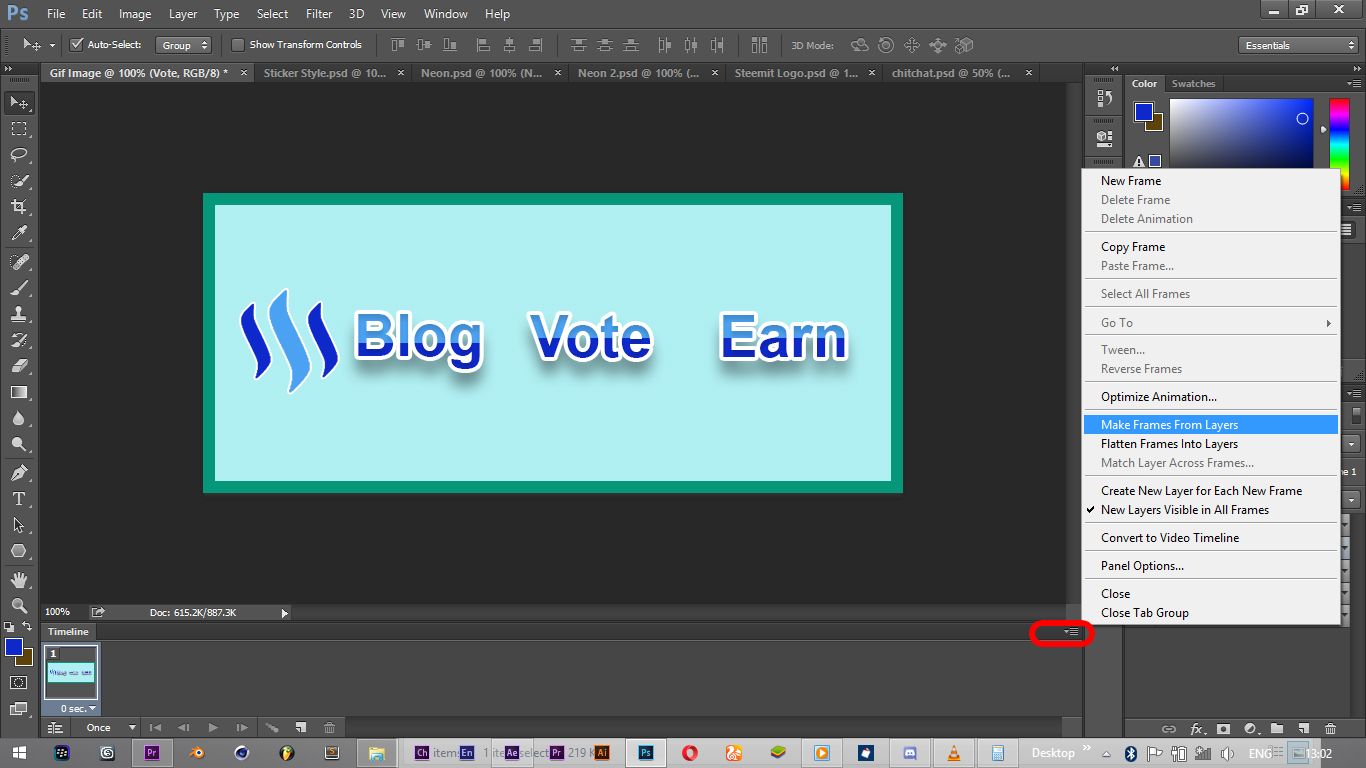
Task: Click the hue spectrum slider in Color panel
Action: (x=1338, y=144)
